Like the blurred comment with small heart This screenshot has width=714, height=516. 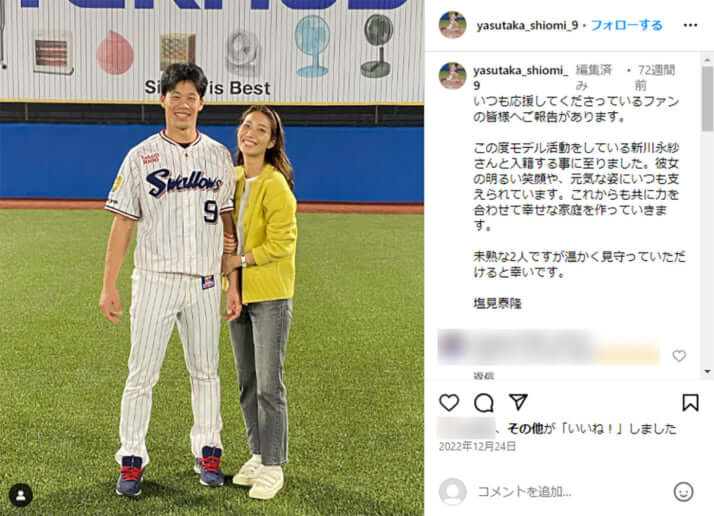tap(679, 356)
